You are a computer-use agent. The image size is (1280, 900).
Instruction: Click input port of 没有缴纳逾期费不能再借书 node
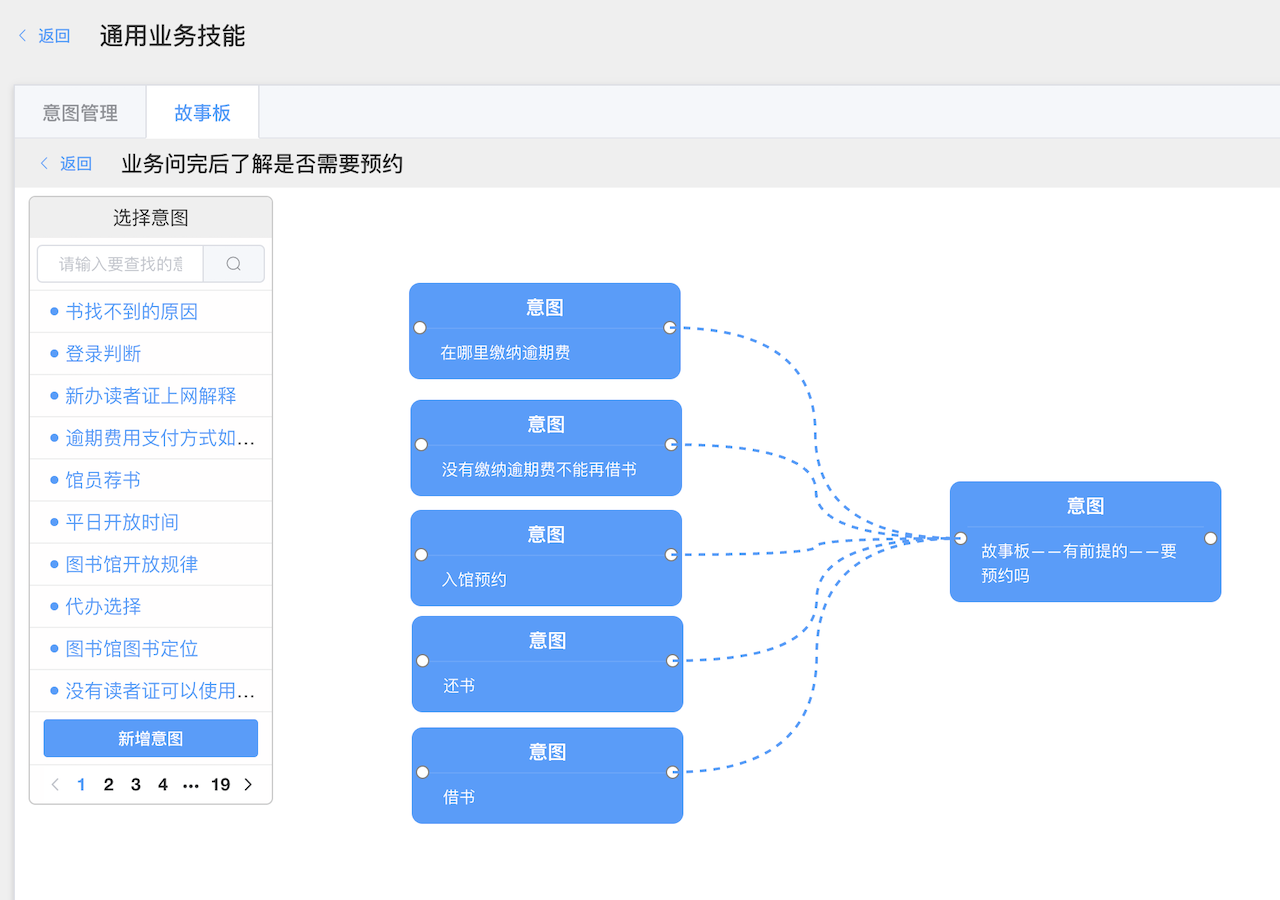421,445
